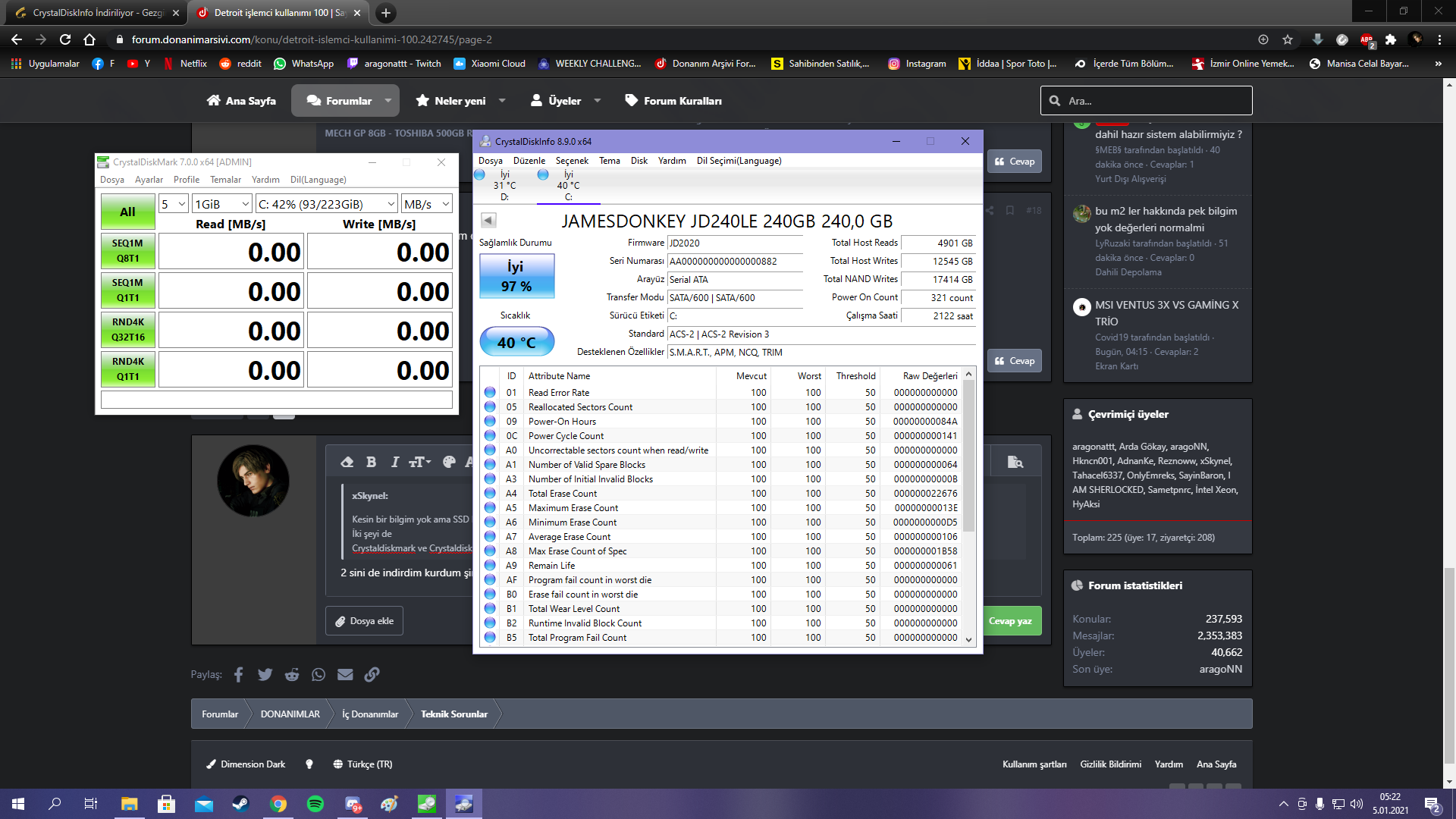Run the SEQ1M Q8T1 benchmark
Viewport: 1456px width, 819px height.
[x=127, y=251]
